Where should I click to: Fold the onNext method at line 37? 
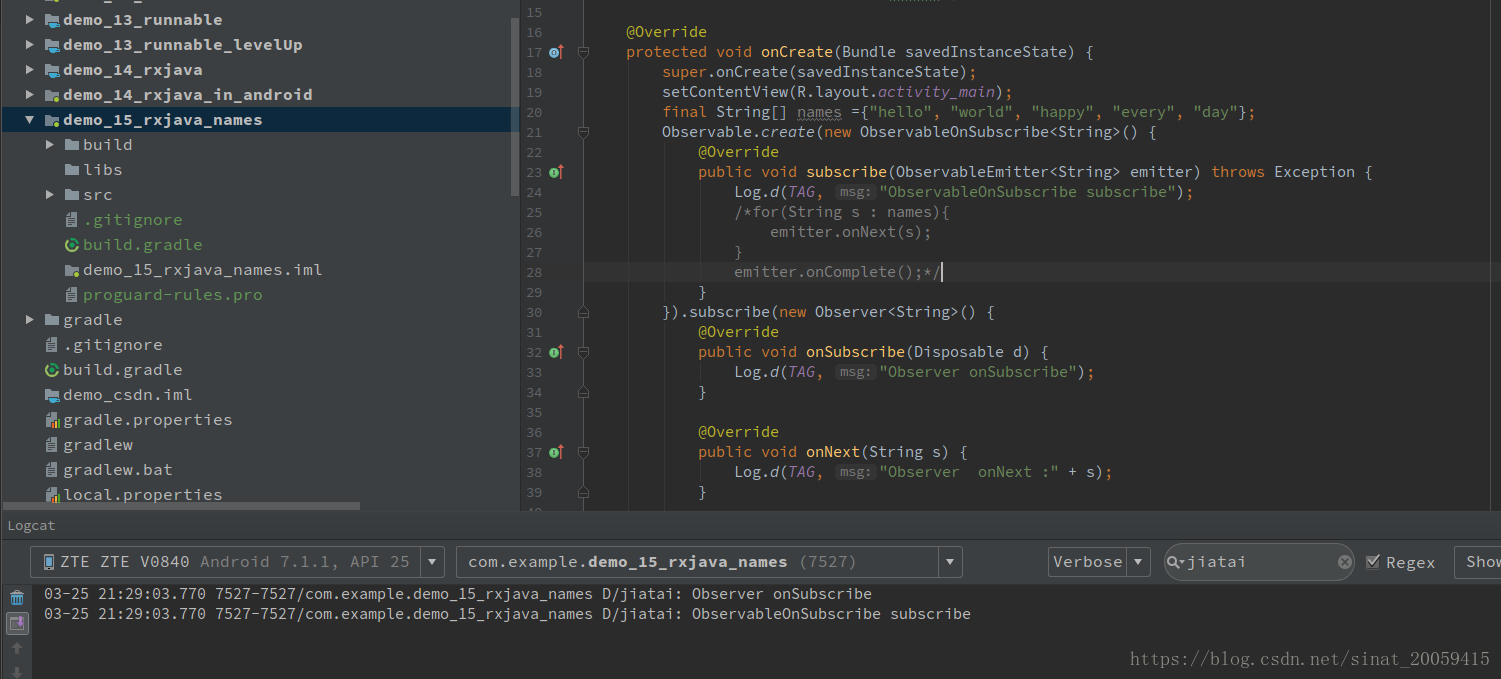584,452
